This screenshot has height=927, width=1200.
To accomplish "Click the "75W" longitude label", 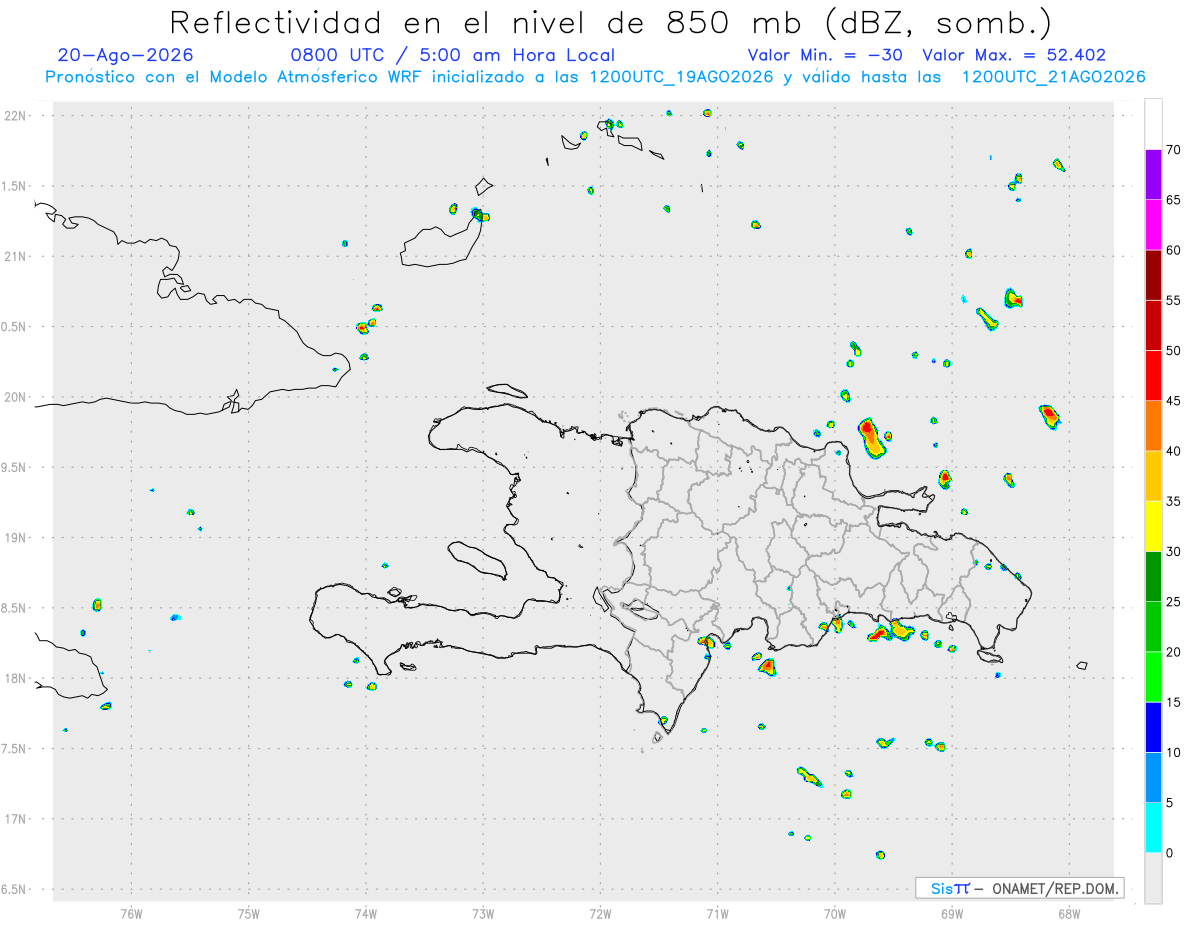I will (249, 913).
